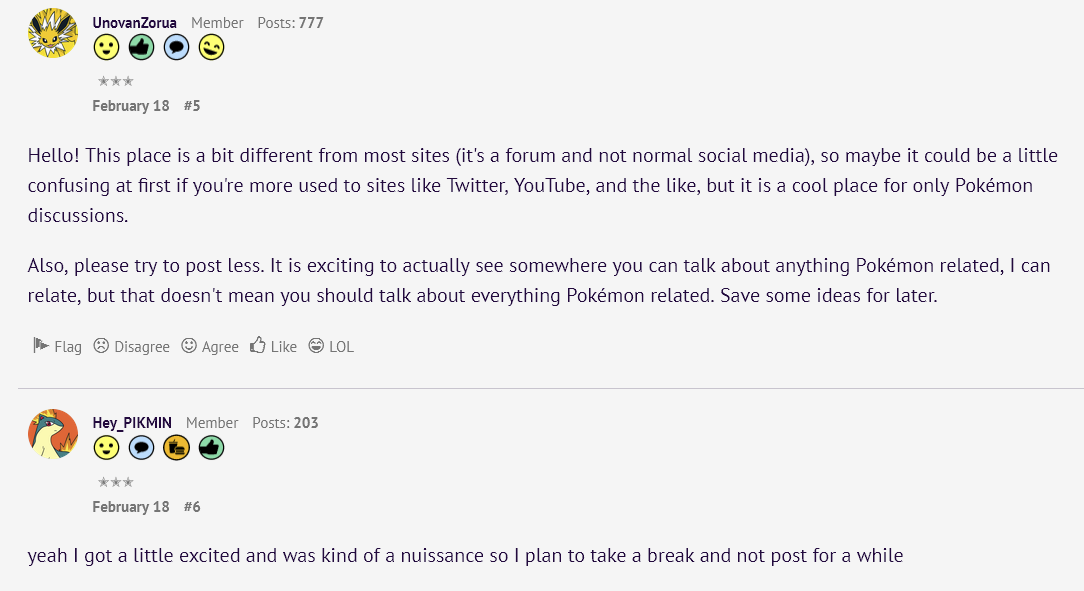This screenshot has height=591, width=1084.
Task: Click Hey_PIKMIN's green thumbs-up badge
Action: click(212, 448)
